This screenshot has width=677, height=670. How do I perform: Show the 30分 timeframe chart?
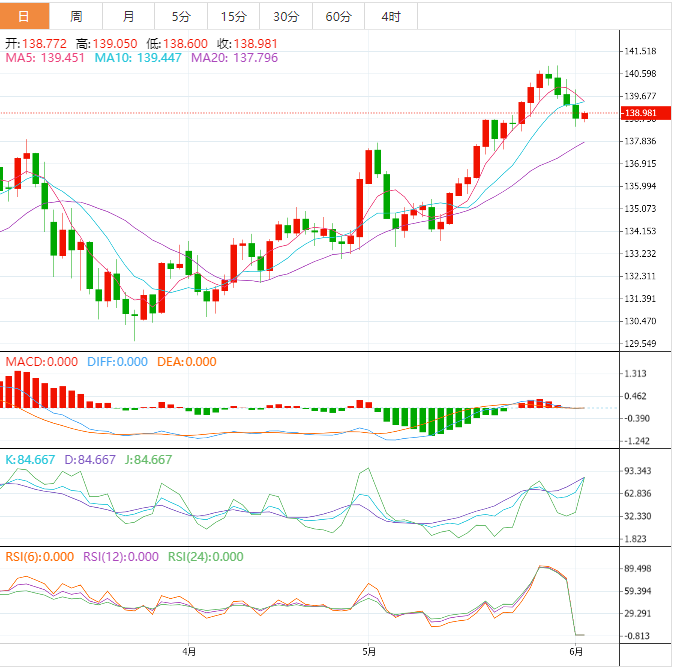click(x=286, y=16)
